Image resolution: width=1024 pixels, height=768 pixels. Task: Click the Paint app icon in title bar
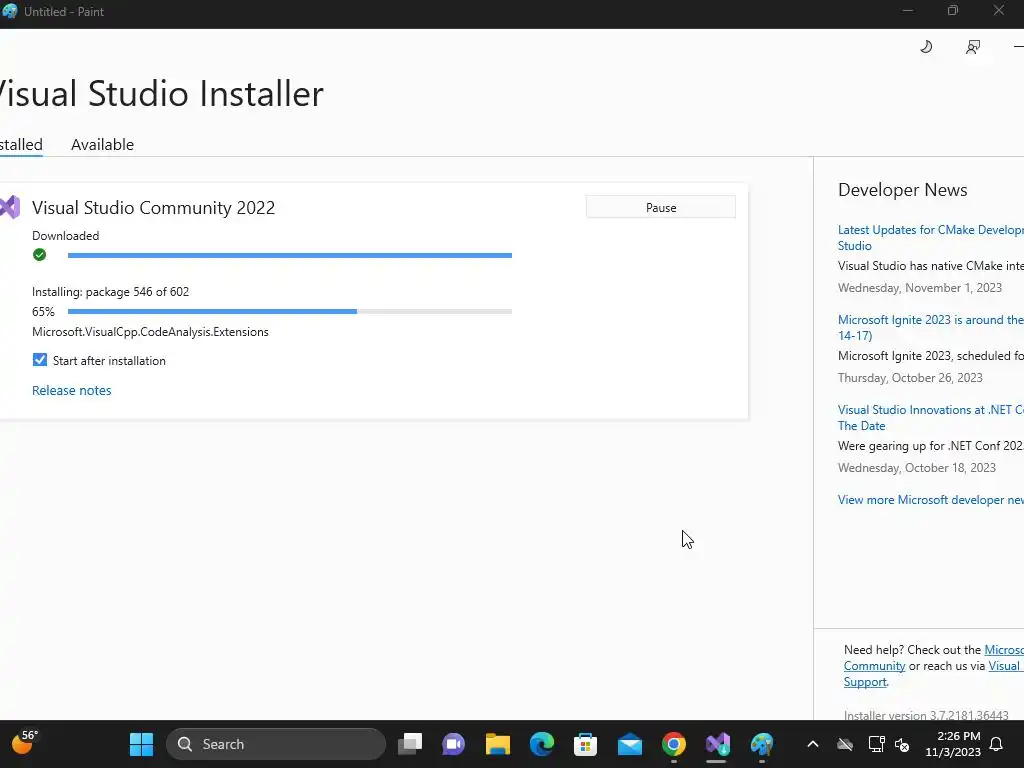point(10,11)
